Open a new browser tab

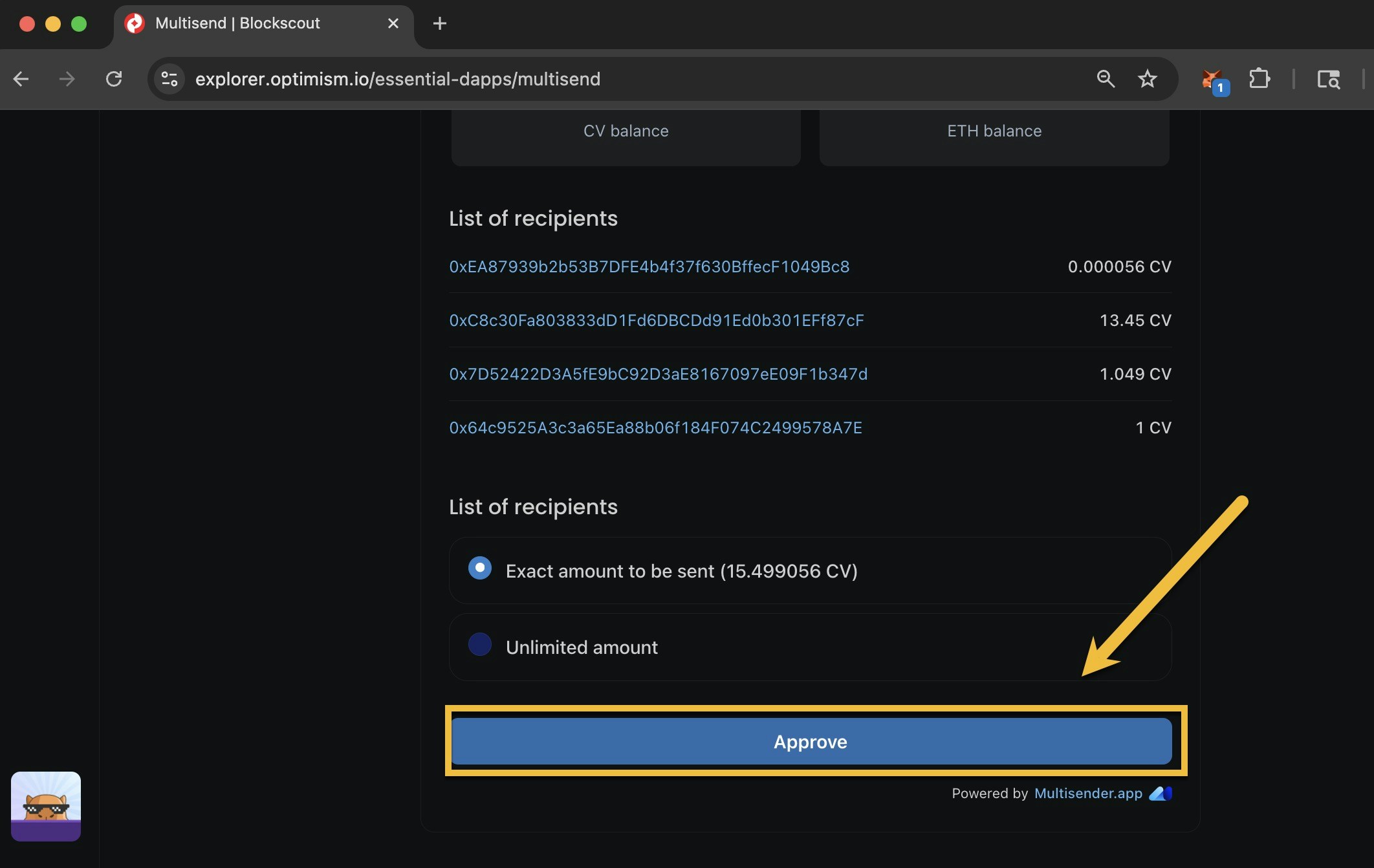click(439, 23)
